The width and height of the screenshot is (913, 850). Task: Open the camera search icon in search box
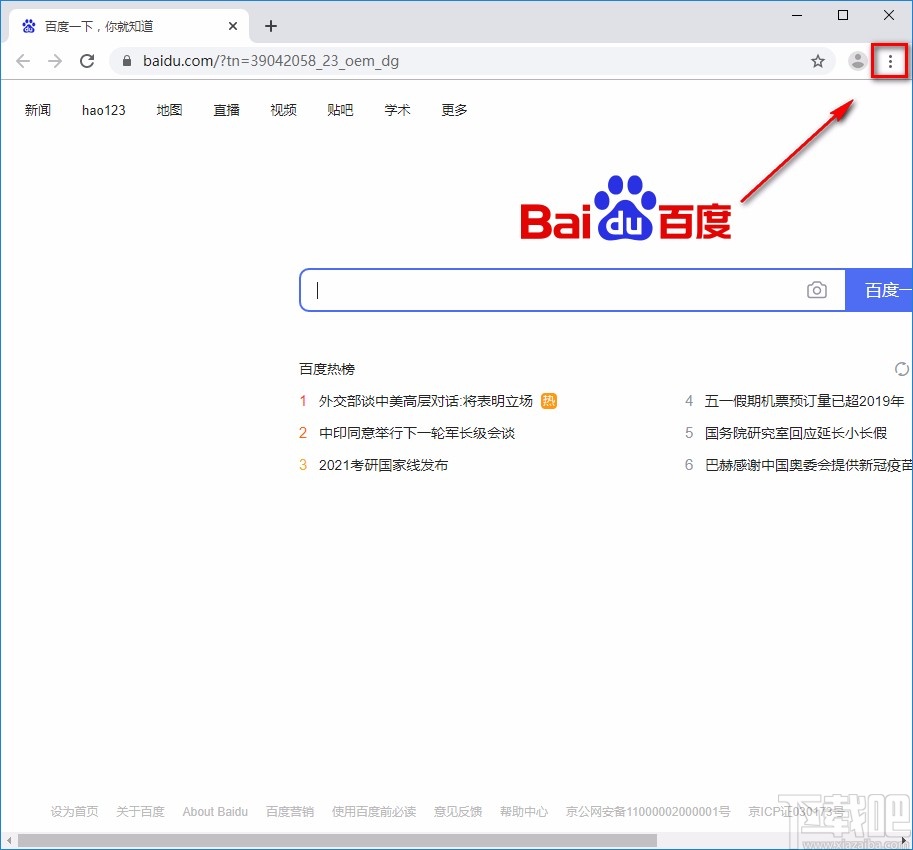817,290
